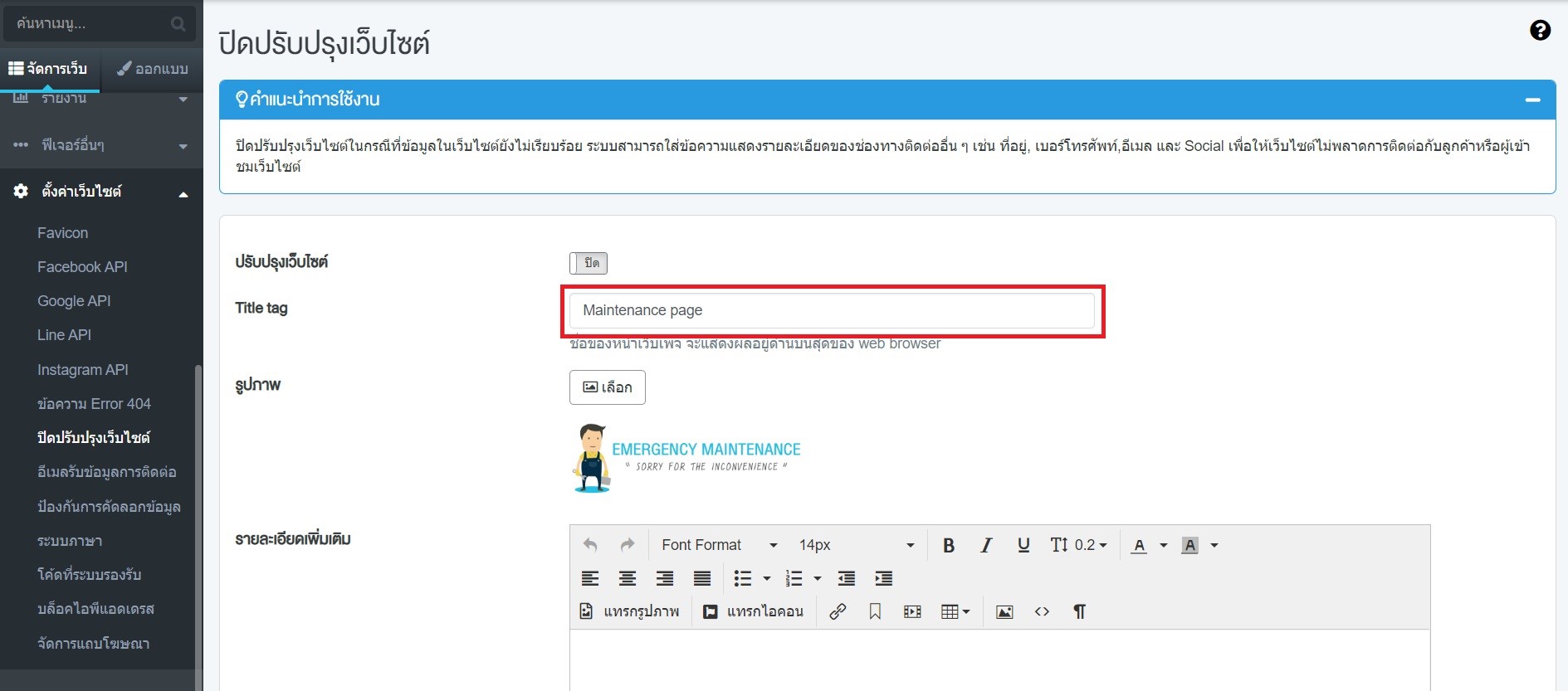
Task: Toggle the website maintenance switch
Action: [x=589, y=263]
